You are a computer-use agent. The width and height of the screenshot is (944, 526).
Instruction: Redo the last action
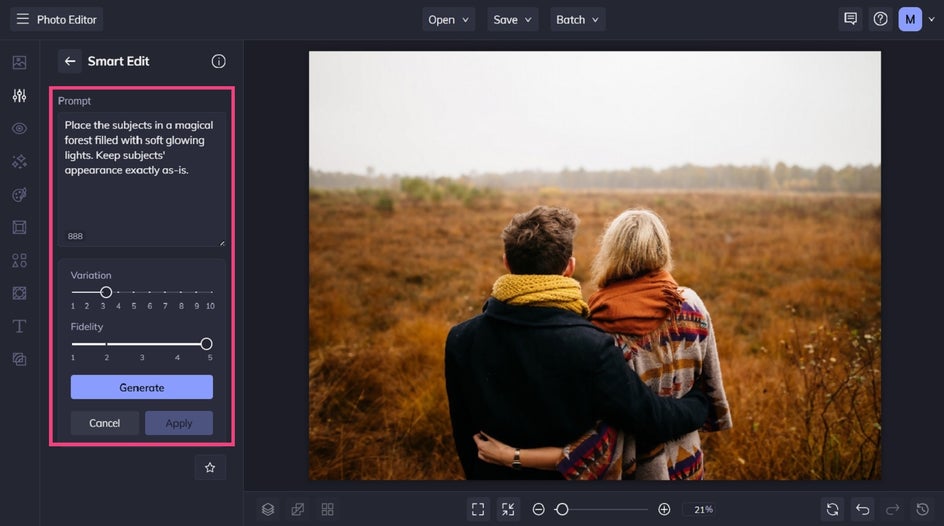[892, 510]
